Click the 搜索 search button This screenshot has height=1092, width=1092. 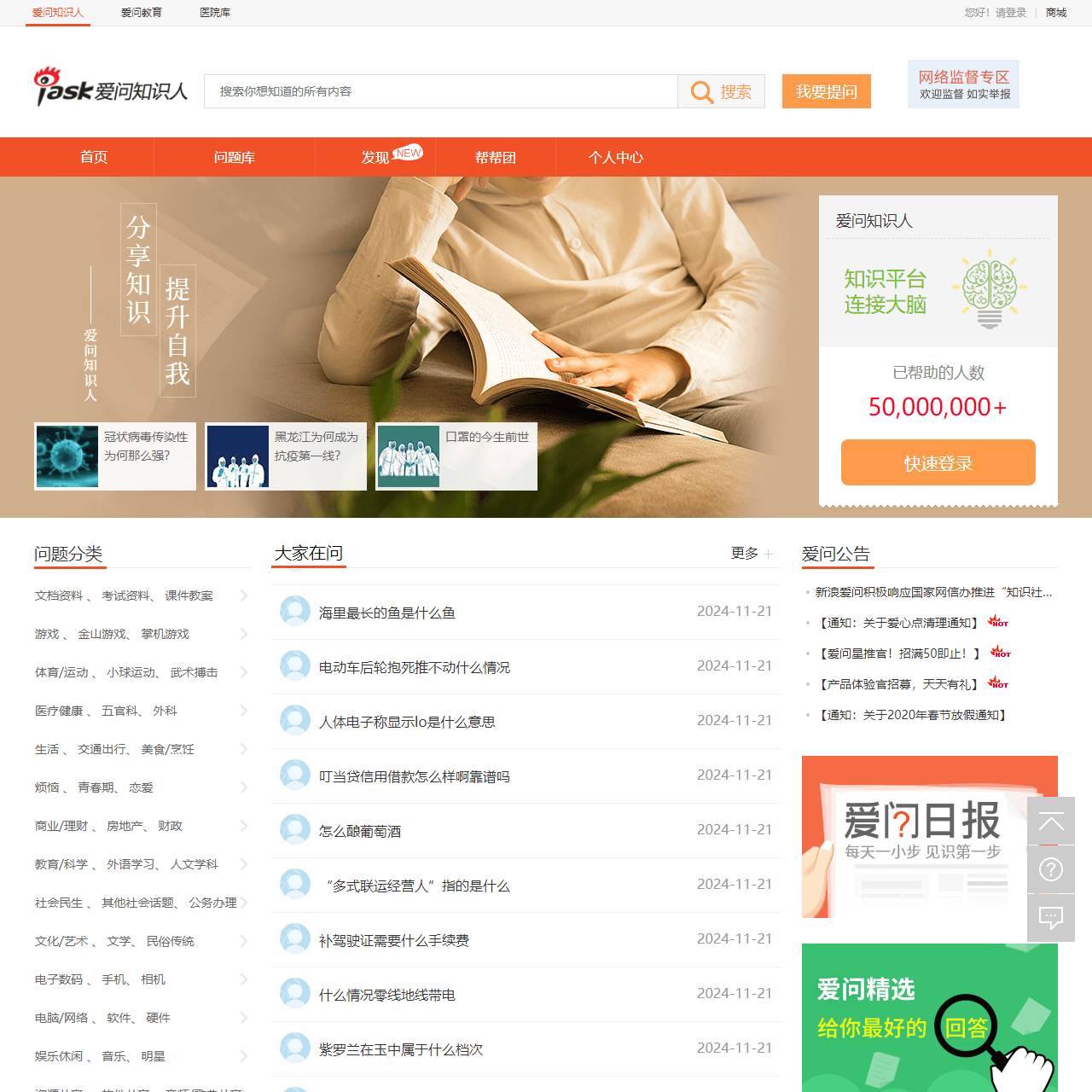[x=722, y=91]
